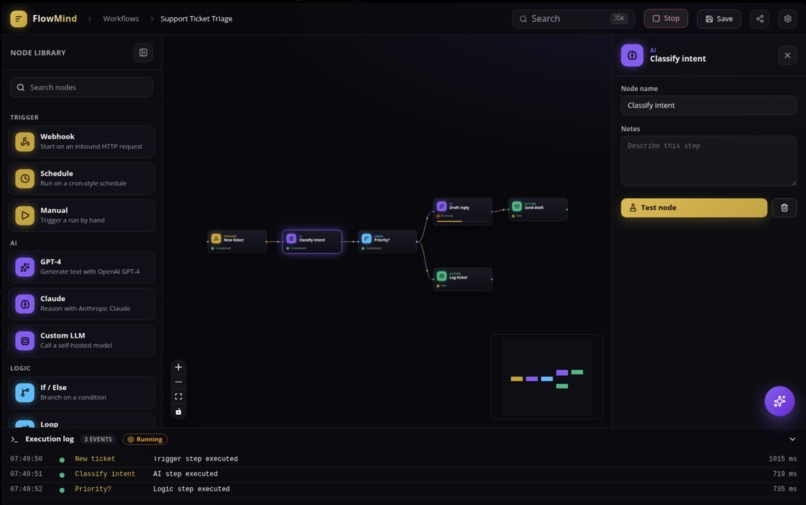Select the Priority? log row name
This screenshot has width=806, height=505.
[x=93, y=489]
